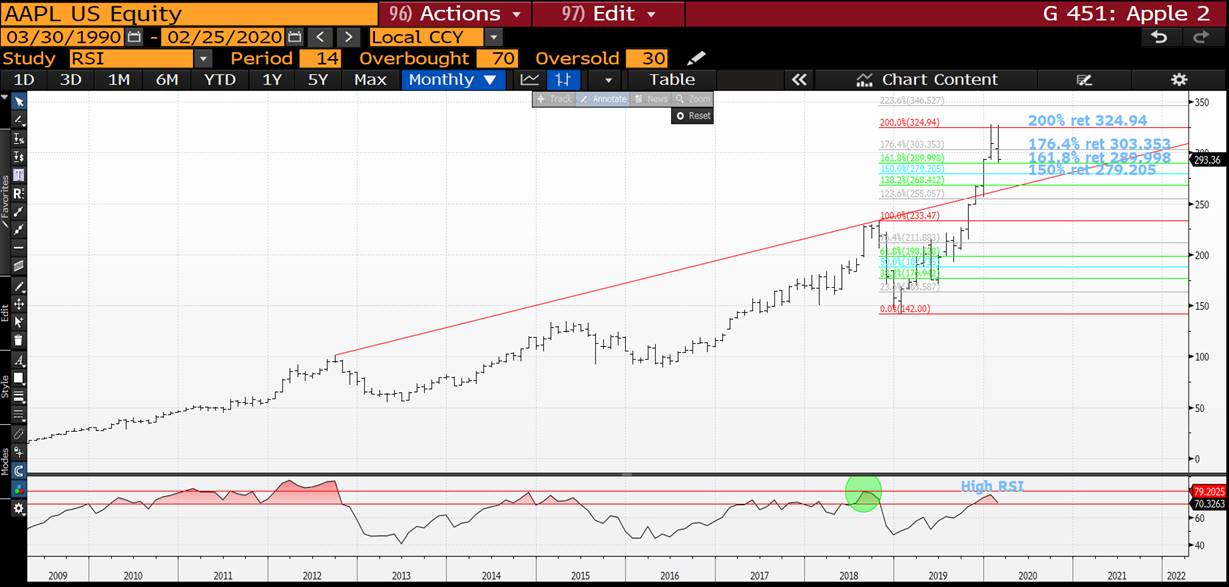
Task: Click the end date field 02/25/2020
Action: [x=223, y=37]
